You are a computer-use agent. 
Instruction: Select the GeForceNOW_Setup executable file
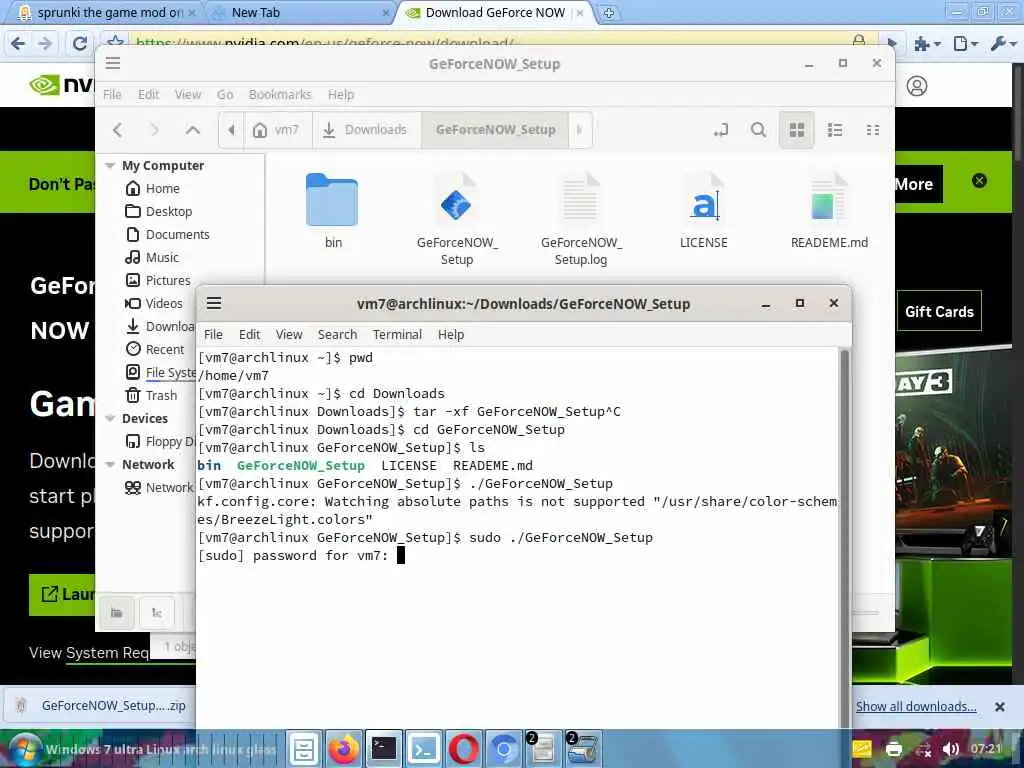pos(457,219)
